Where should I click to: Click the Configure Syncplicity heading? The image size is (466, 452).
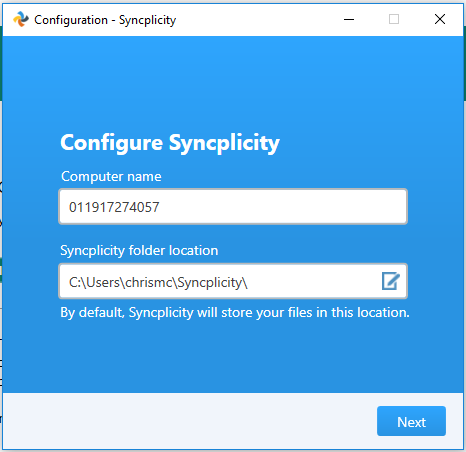tap(170, 143)
